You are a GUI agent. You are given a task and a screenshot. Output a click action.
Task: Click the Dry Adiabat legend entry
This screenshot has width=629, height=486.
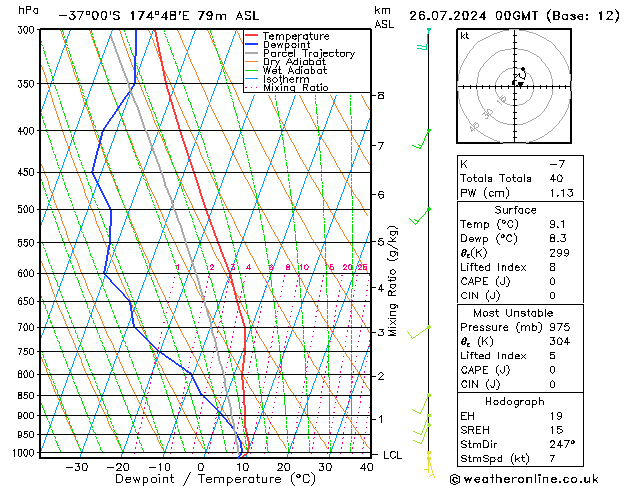point(294,62)
